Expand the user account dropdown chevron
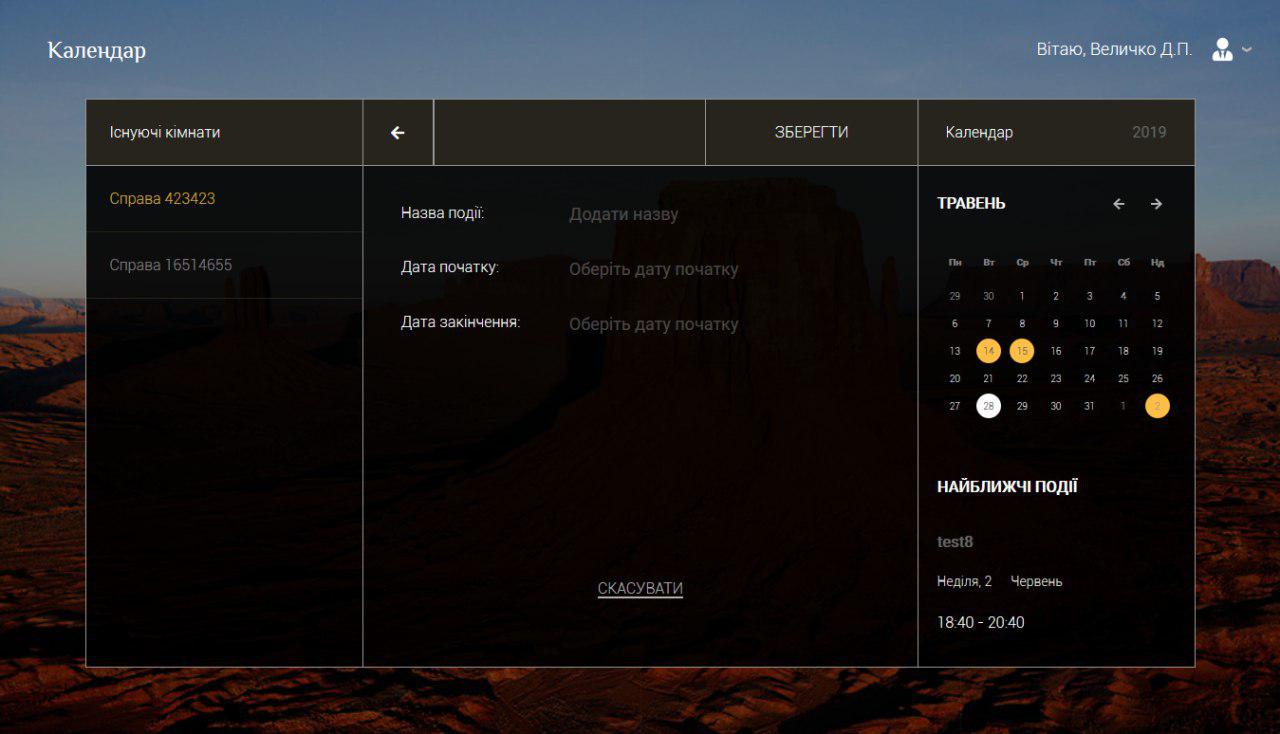1280x734 pixels. pos(1247,50)
